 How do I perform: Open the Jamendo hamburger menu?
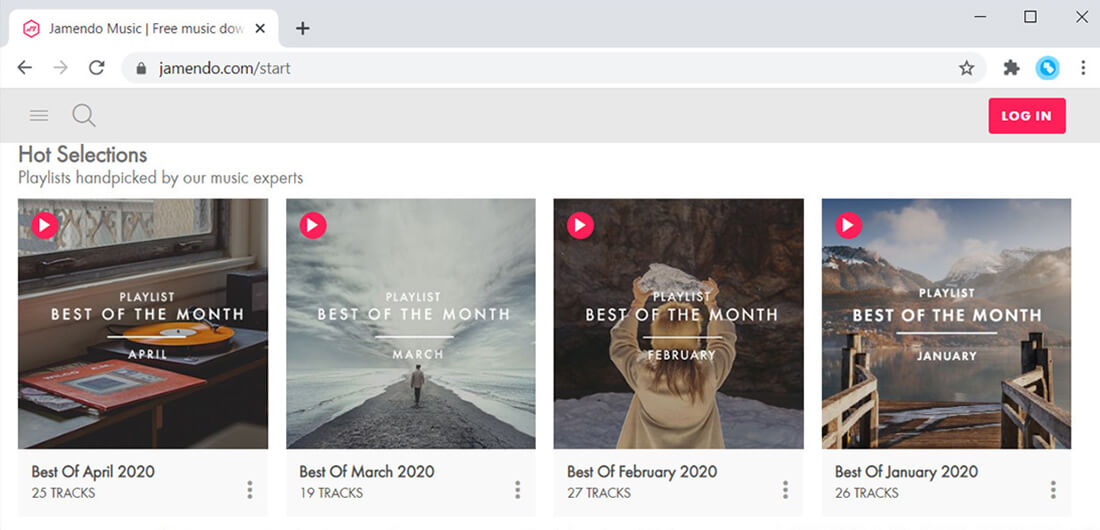[x=39, y=116]
